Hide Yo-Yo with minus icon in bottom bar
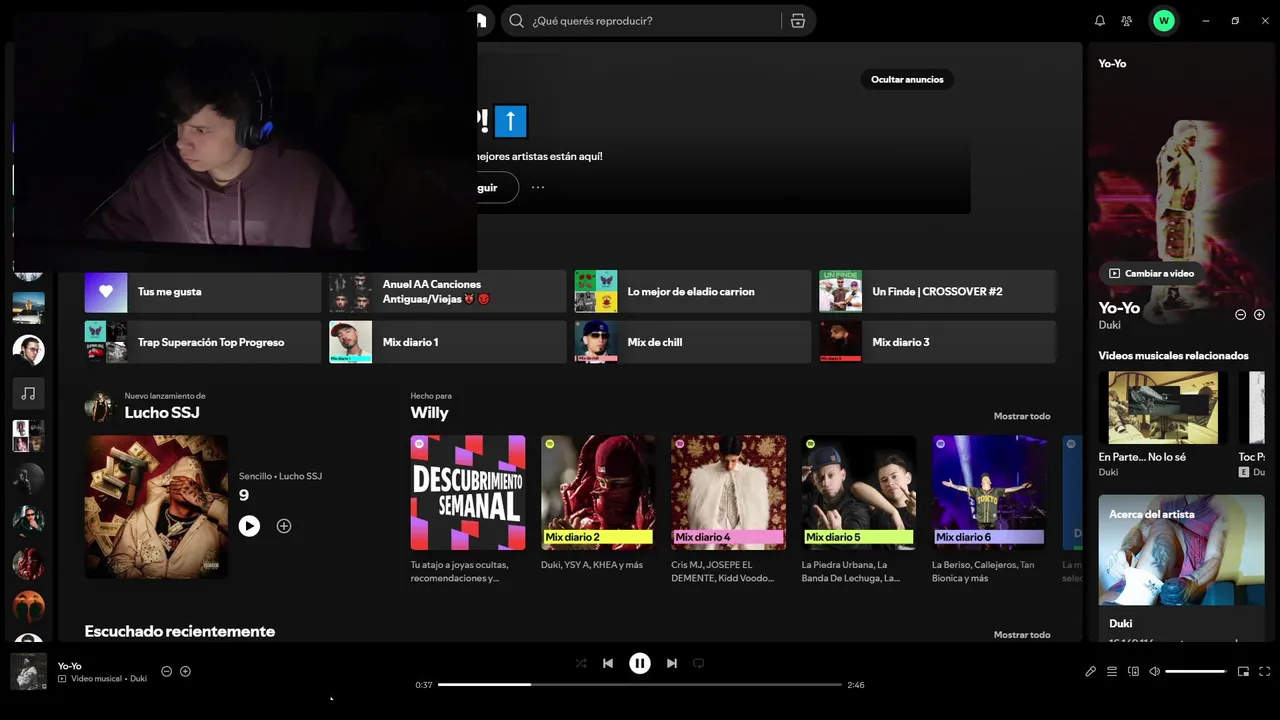1280x720 pixels. [167, 671]
